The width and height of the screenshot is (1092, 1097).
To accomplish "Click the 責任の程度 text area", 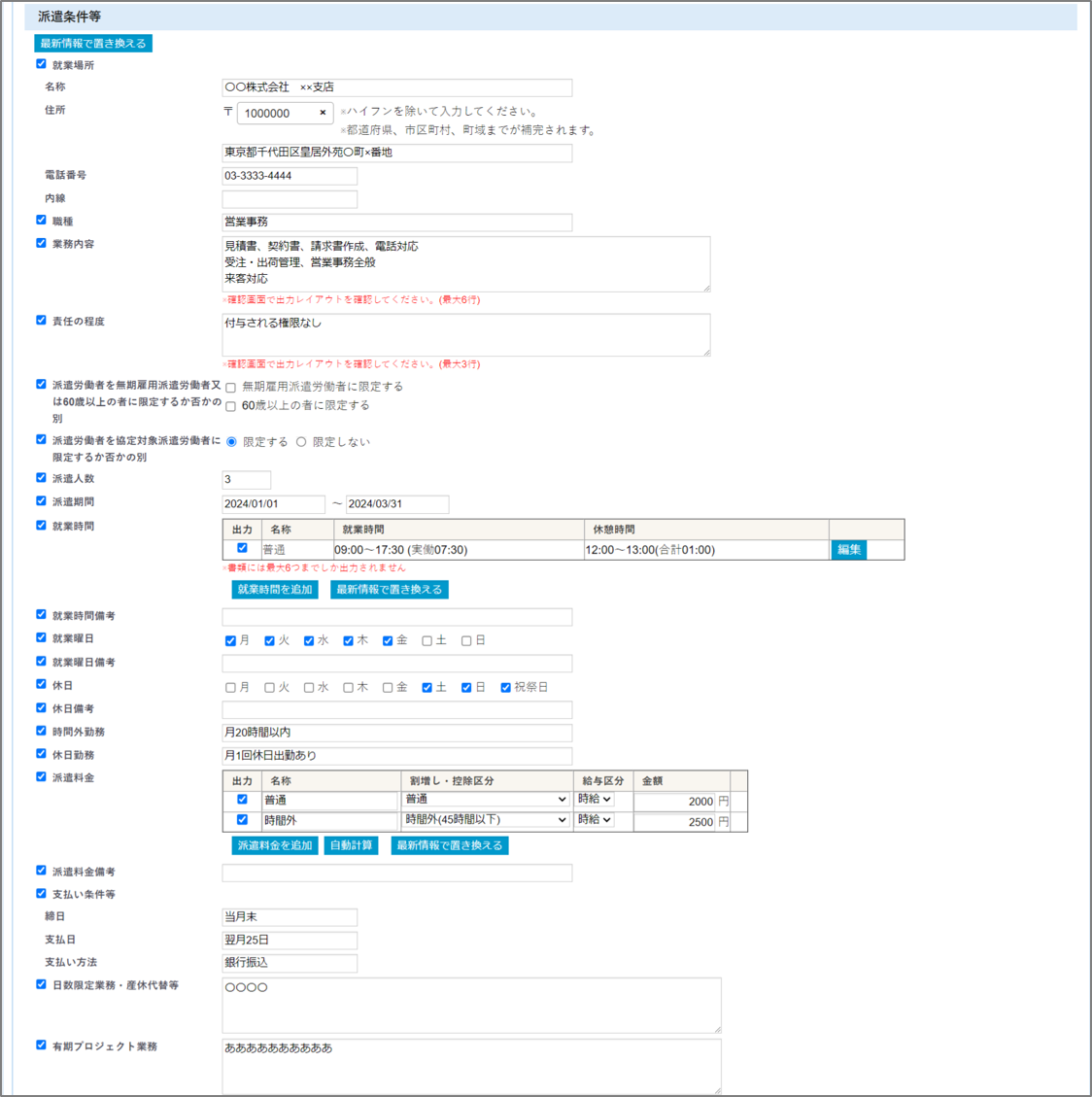I will pyautogui.click(x=466, y=334).
